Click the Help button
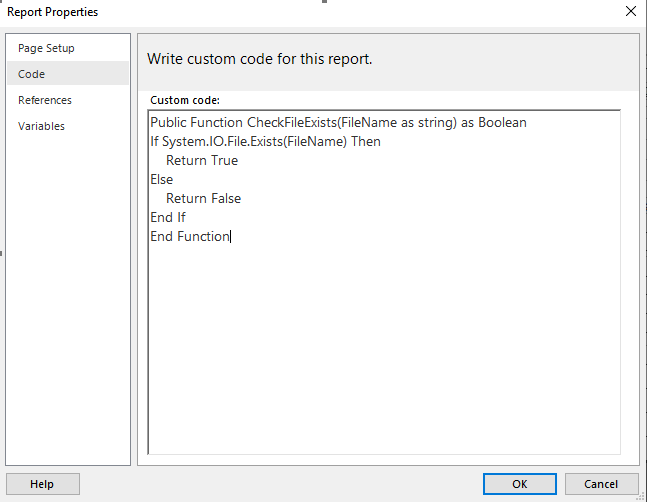The height and width of the screenshot is (502, 647). pyautogui.click(x=43, y=484)
